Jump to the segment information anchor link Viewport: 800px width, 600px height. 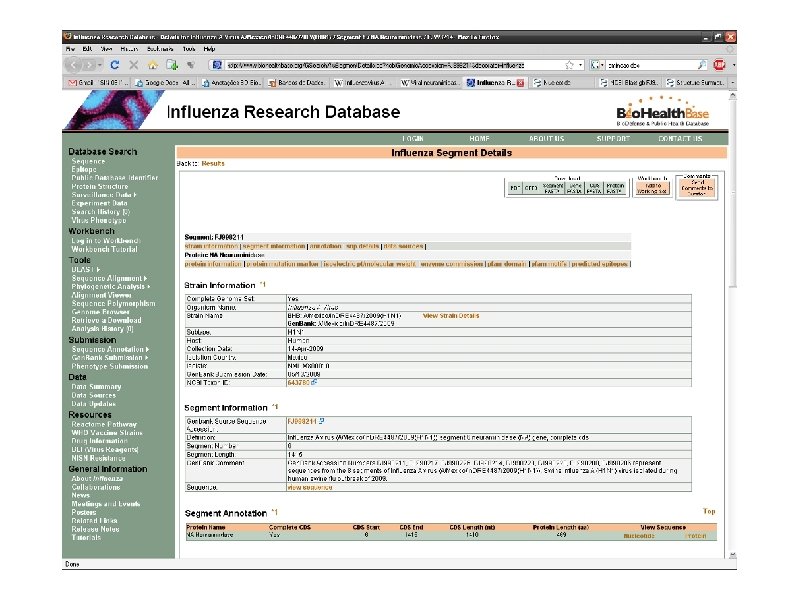[x=274, y=246]
